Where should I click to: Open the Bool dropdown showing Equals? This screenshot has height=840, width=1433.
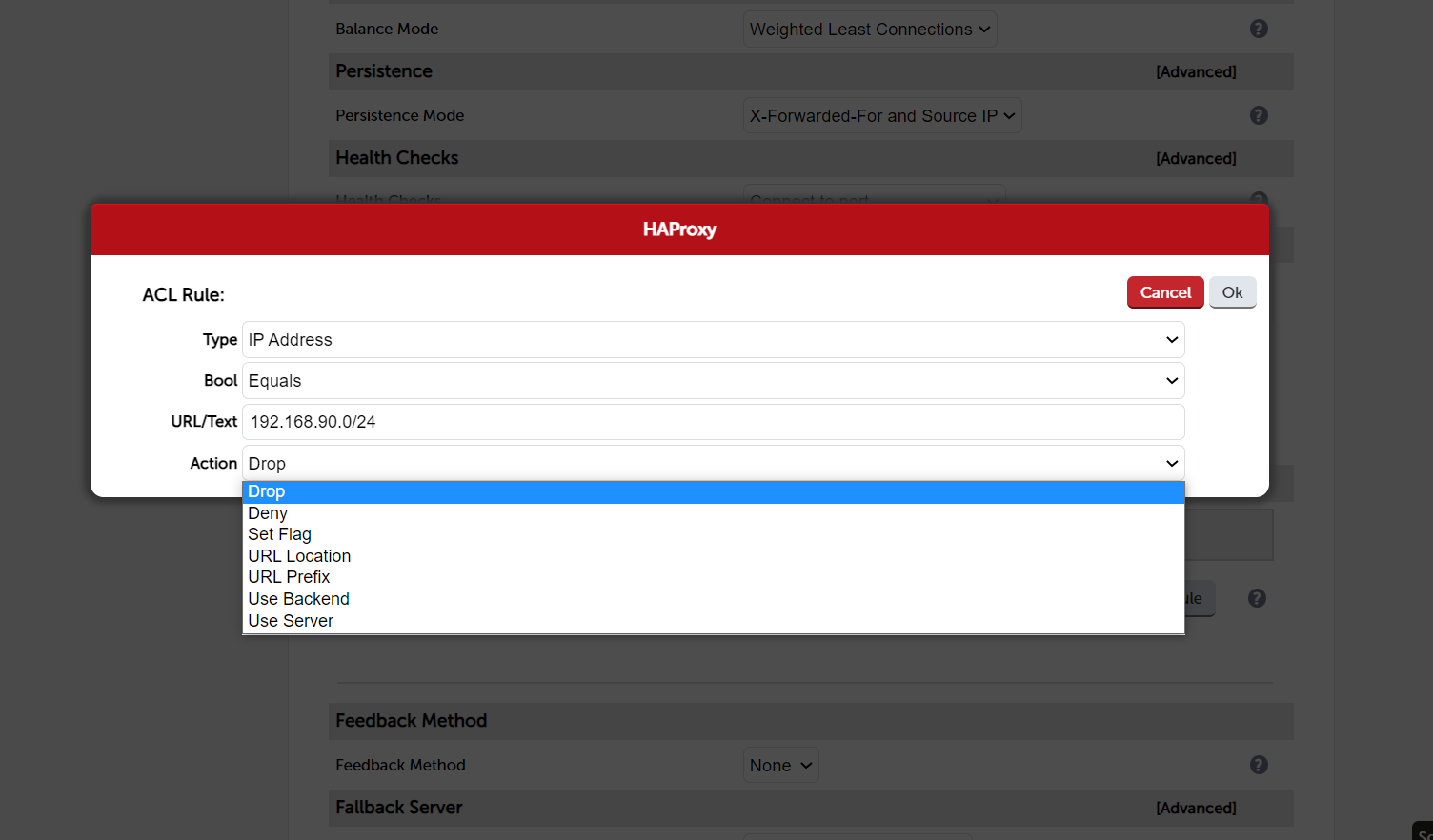pyautogui.click(x=713, y=381)
